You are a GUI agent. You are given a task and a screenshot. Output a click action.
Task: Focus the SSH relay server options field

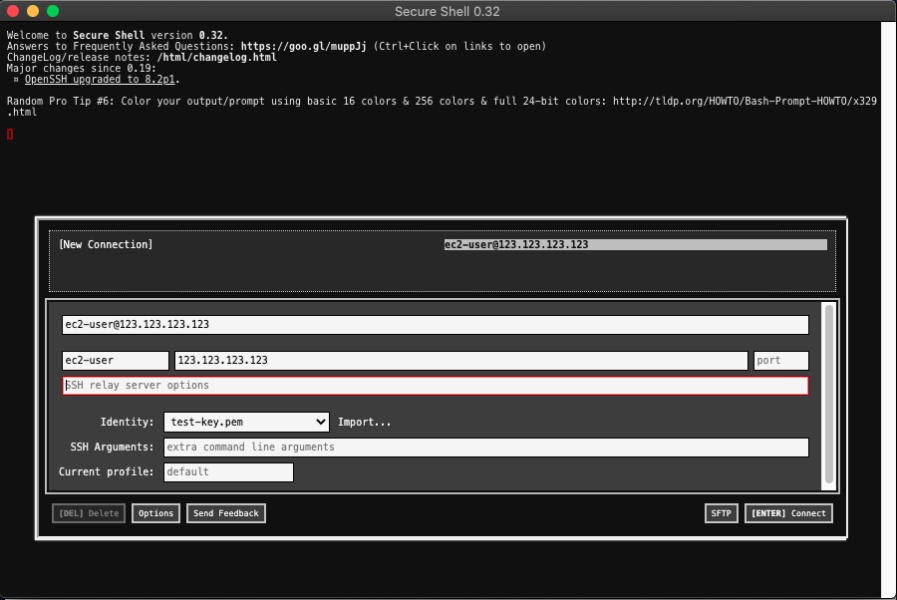(435, 386)
